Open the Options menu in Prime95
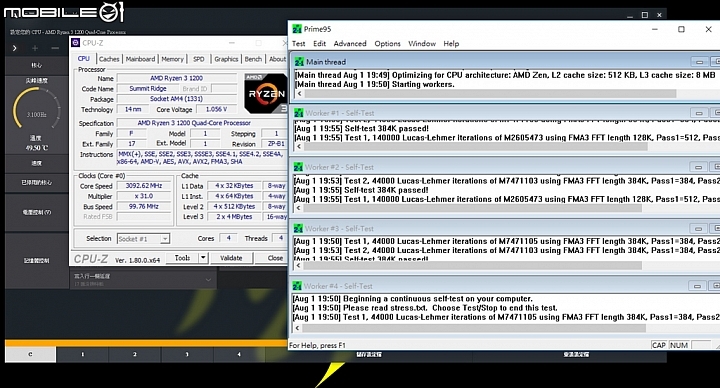The image size is (720, 388). [388, 44]
